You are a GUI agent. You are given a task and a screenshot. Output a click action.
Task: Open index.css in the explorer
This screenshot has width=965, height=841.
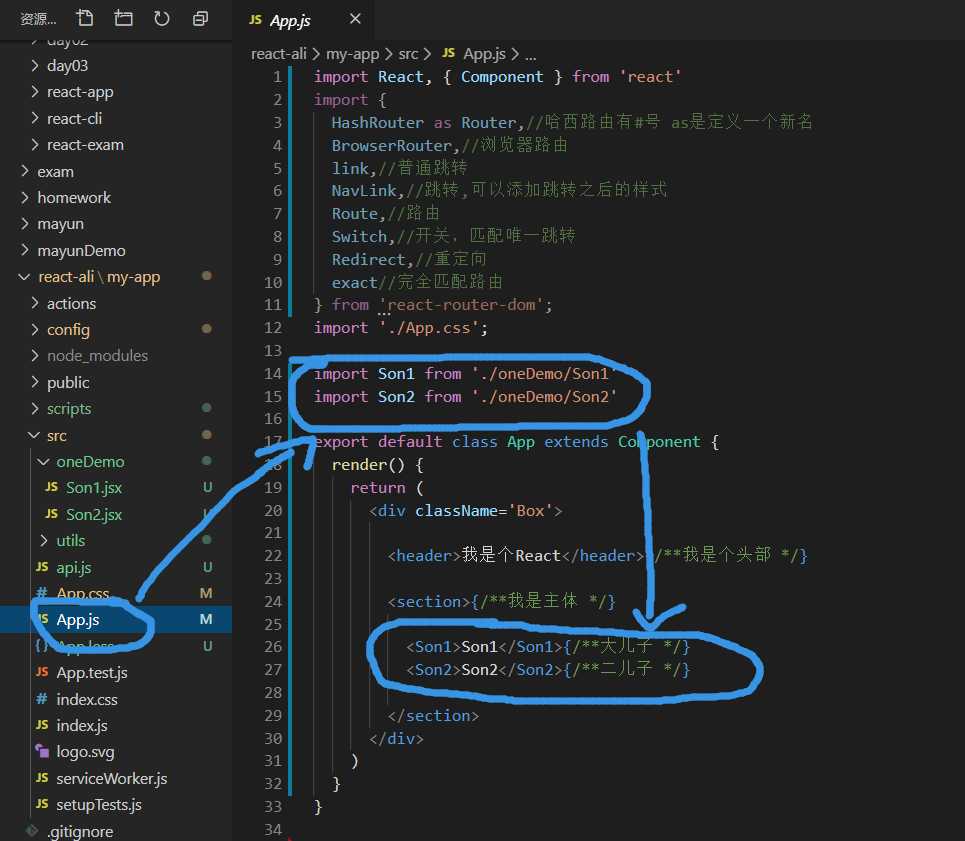87,699
